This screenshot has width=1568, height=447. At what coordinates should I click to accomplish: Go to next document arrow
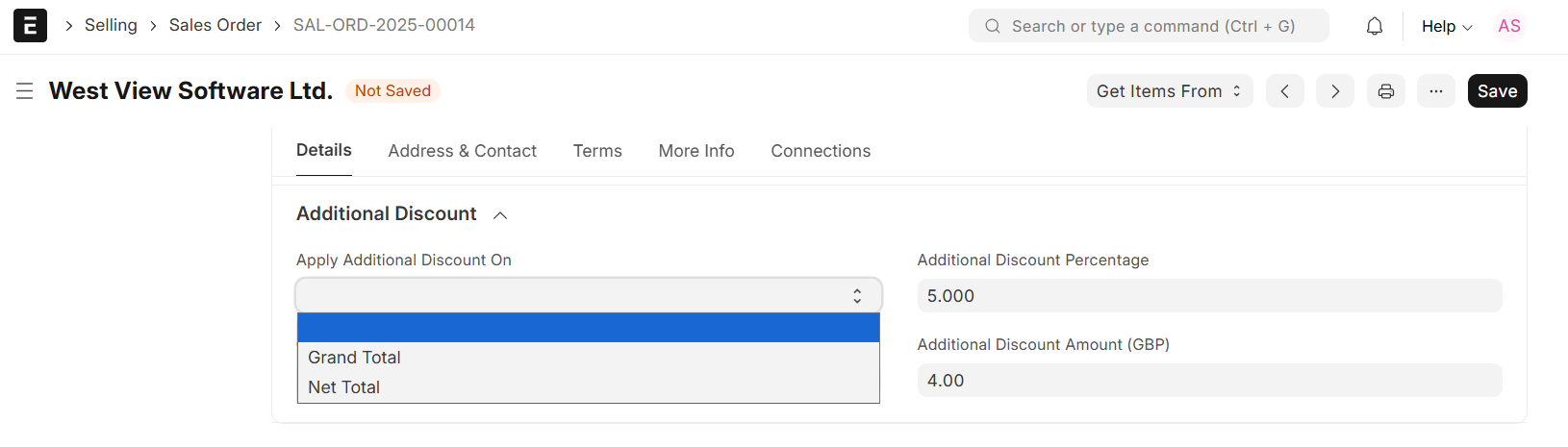click(1335, 91)
